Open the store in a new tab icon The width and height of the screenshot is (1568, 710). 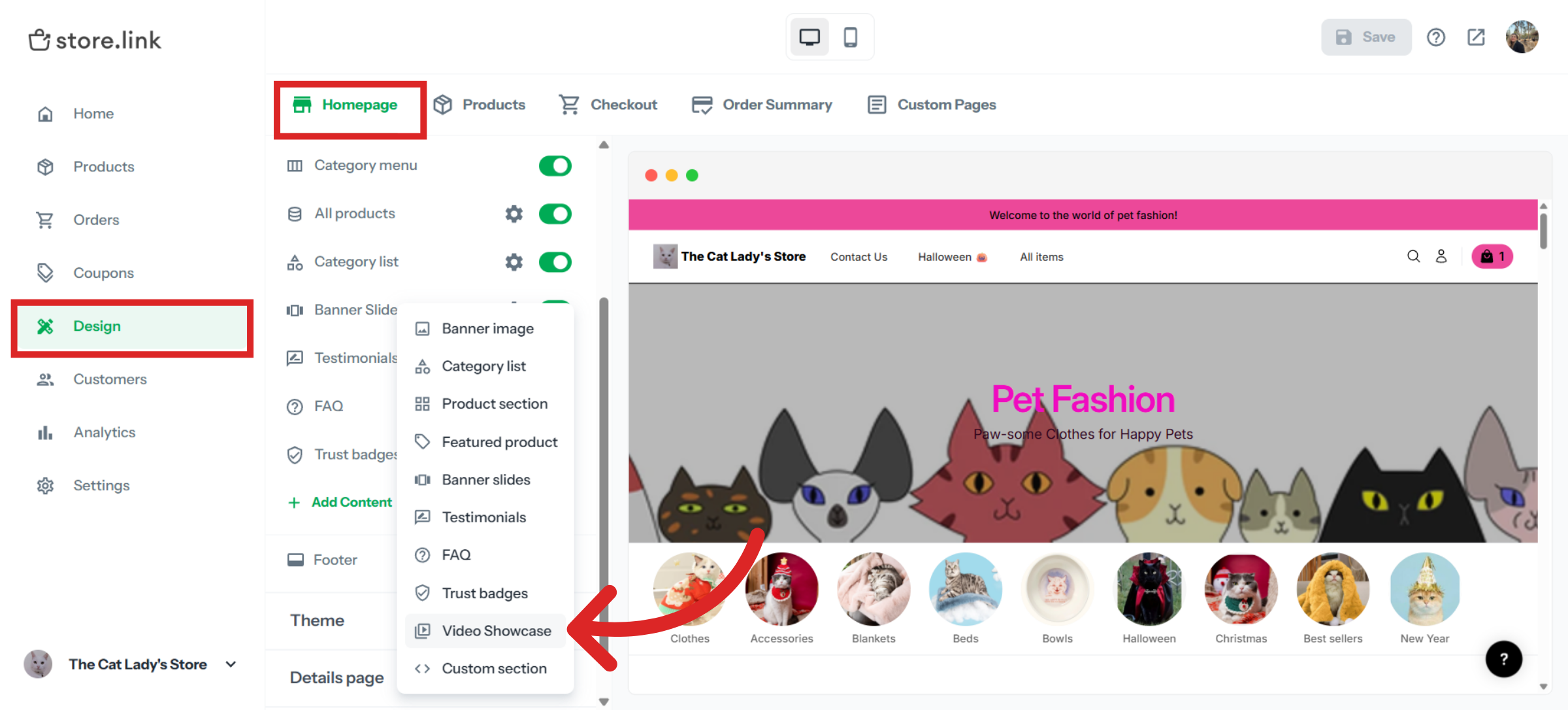click(x=1476, y=37)
